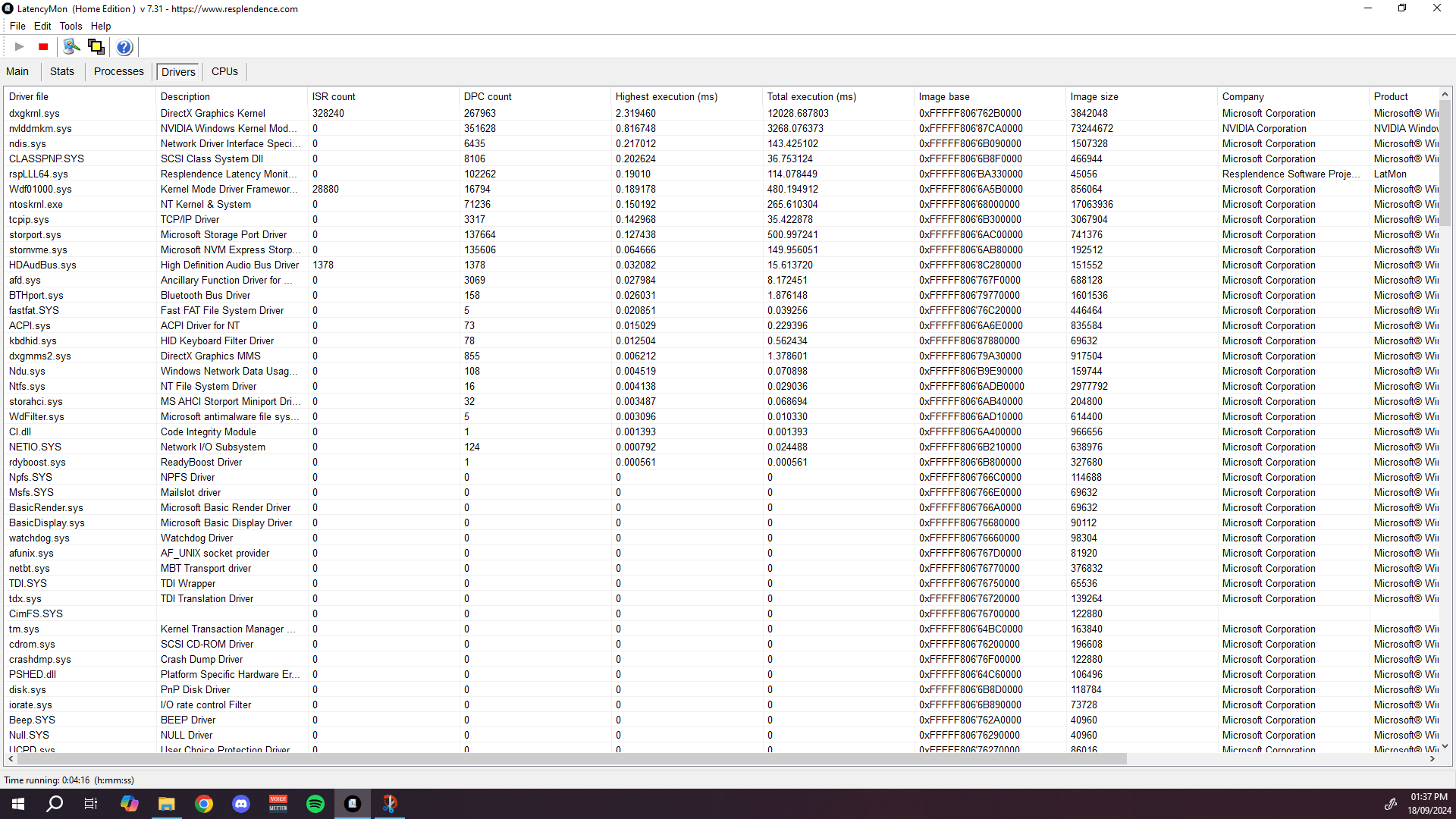Open Discord from the taskbar
The image size is (1456, 819).
coord(241,804)
